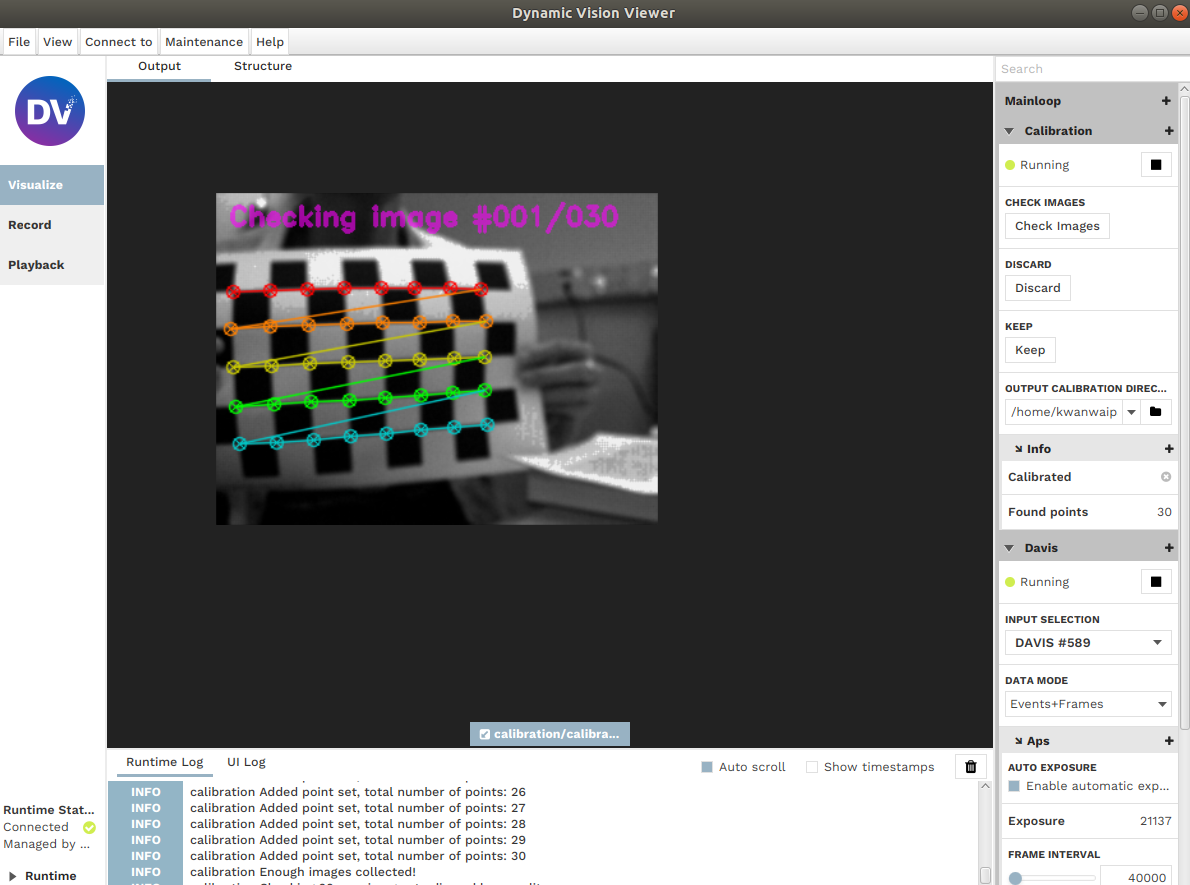Click the Exposure value 21137

point(1155,820)
